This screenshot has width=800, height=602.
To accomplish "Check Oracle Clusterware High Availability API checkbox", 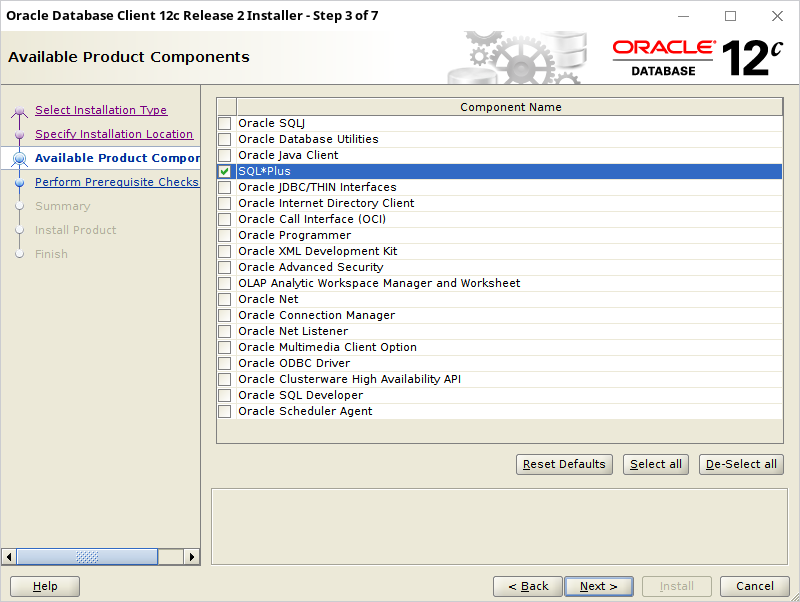I will coord(224,379).
